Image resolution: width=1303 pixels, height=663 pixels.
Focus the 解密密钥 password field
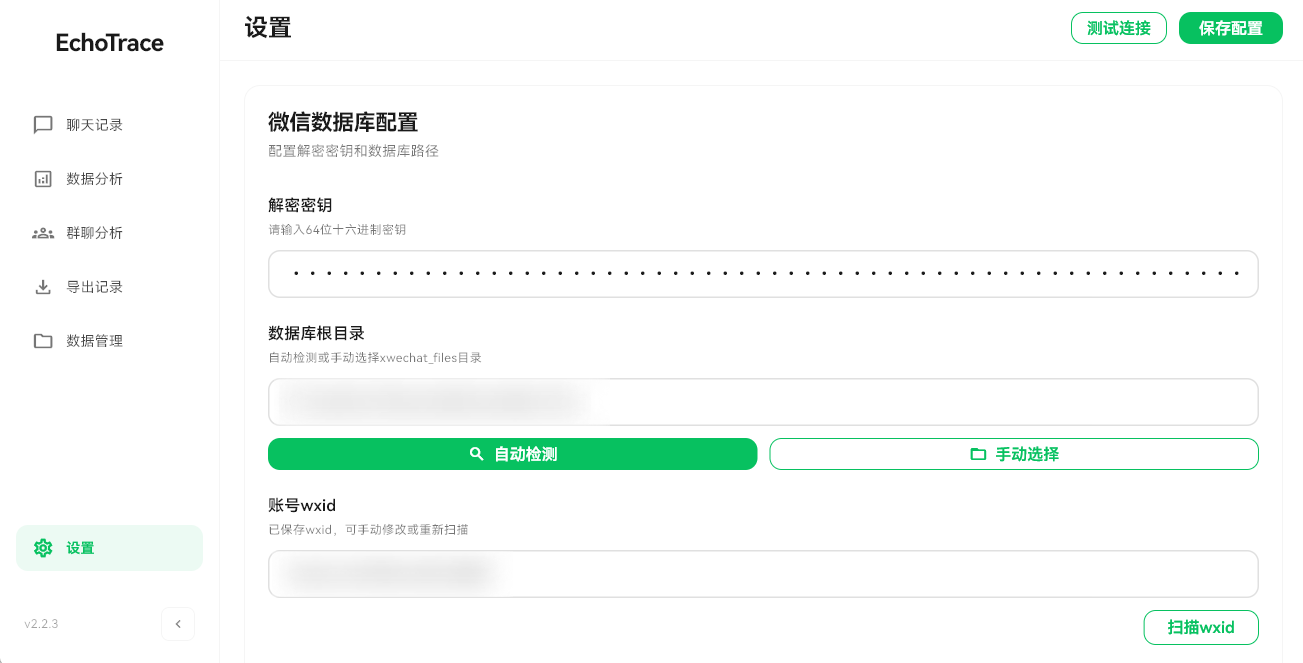coord(763,273)
